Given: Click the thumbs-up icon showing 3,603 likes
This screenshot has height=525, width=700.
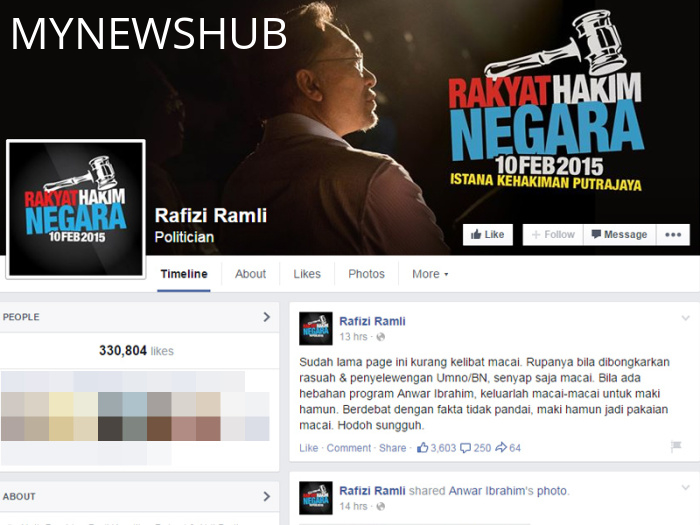Looking at the screenshot, I should point(423,448).
